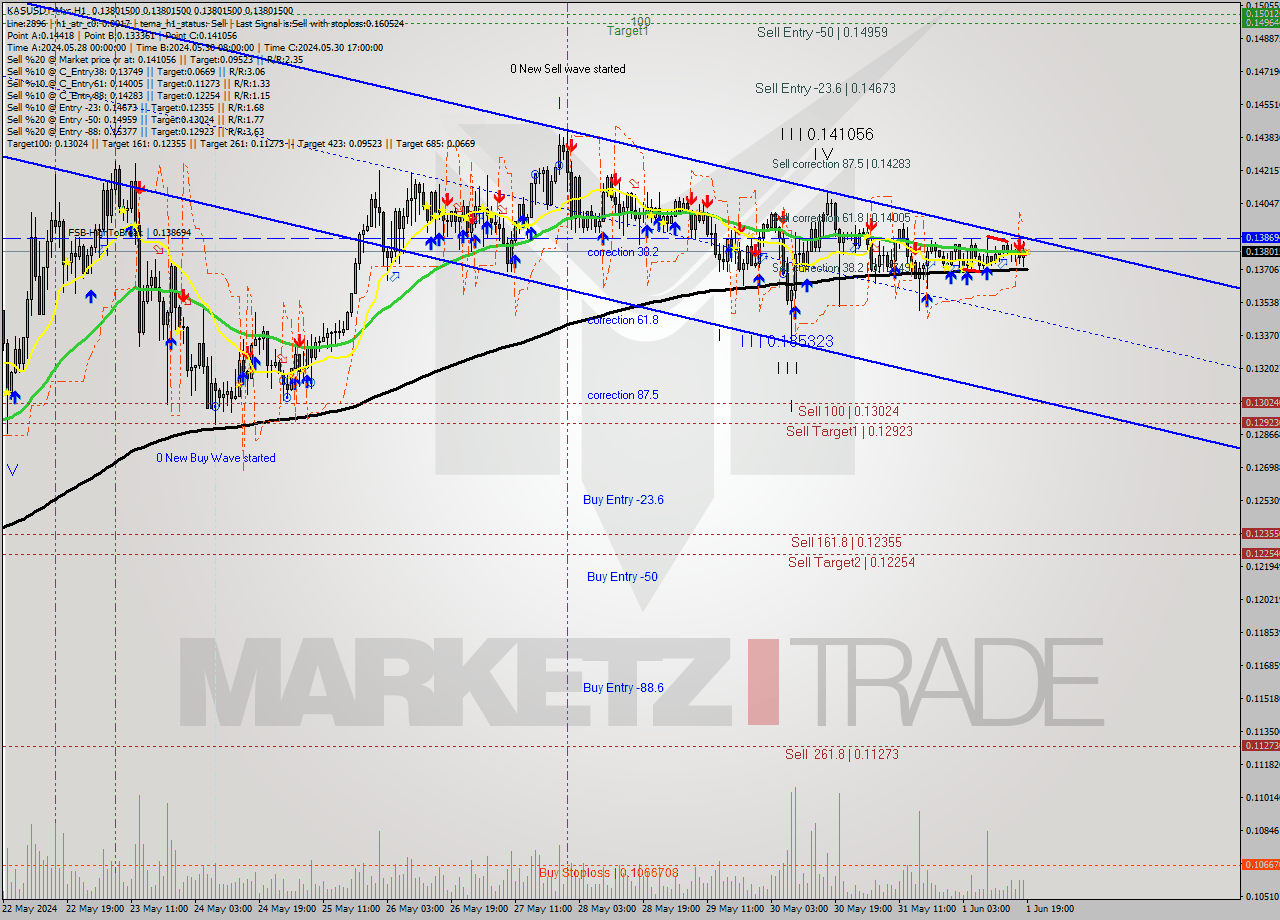This screenshot has width=1280, height=920.
Task: Click the 'FSB-HighToBreak | 0.138694' label
Action: pyautogui.click(x=129, y=232)
